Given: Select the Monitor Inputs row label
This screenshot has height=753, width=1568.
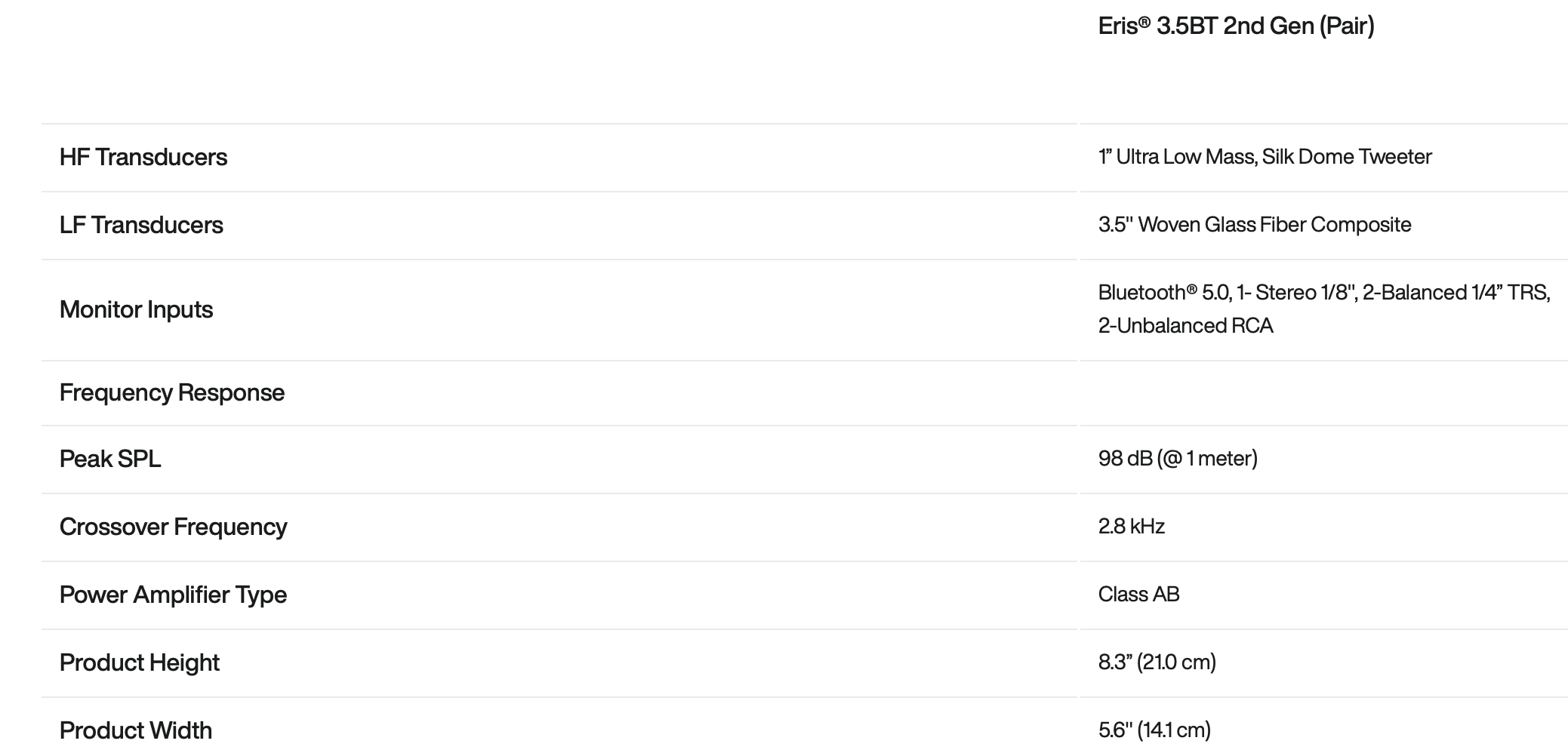Looking at the screenshot, I should [x=136, y=309].
